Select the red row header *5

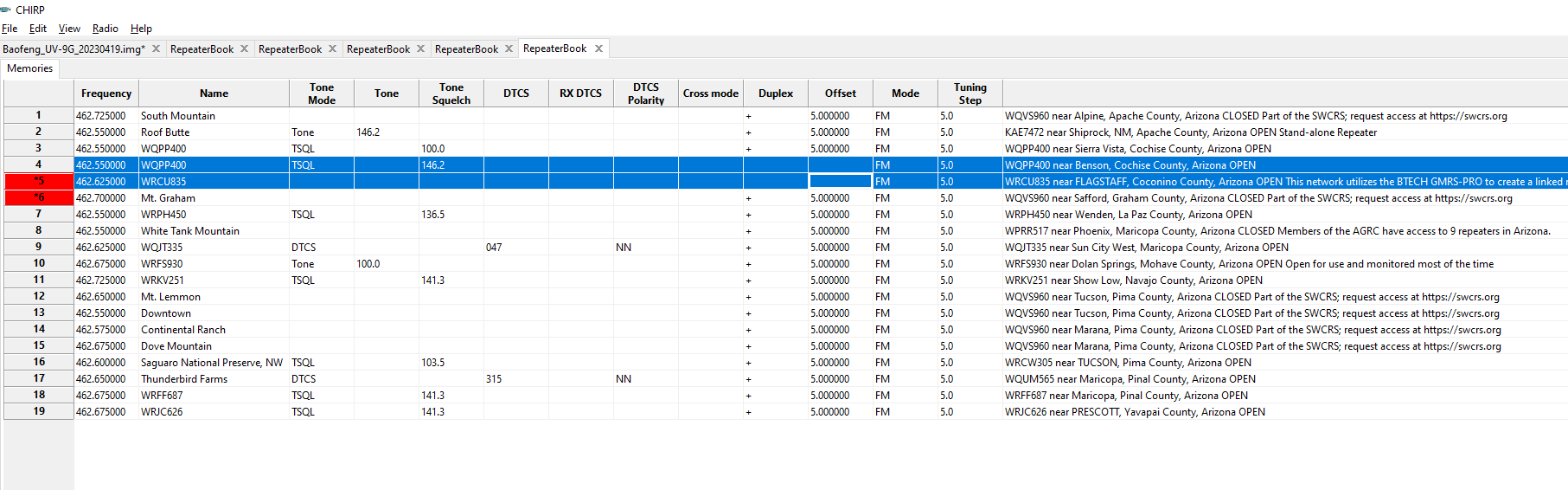pyautogui.click(x=39, y=181)
